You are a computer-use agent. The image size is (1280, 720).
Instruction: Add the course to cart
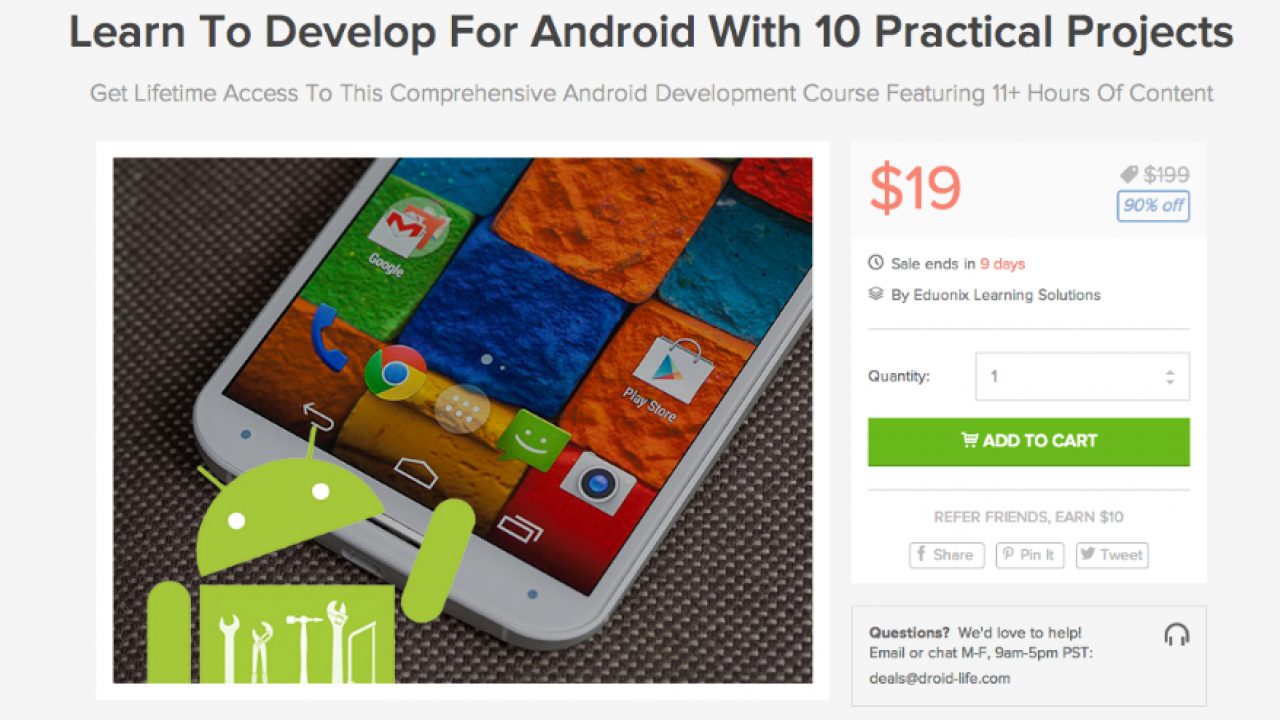tap(1029, 441)
